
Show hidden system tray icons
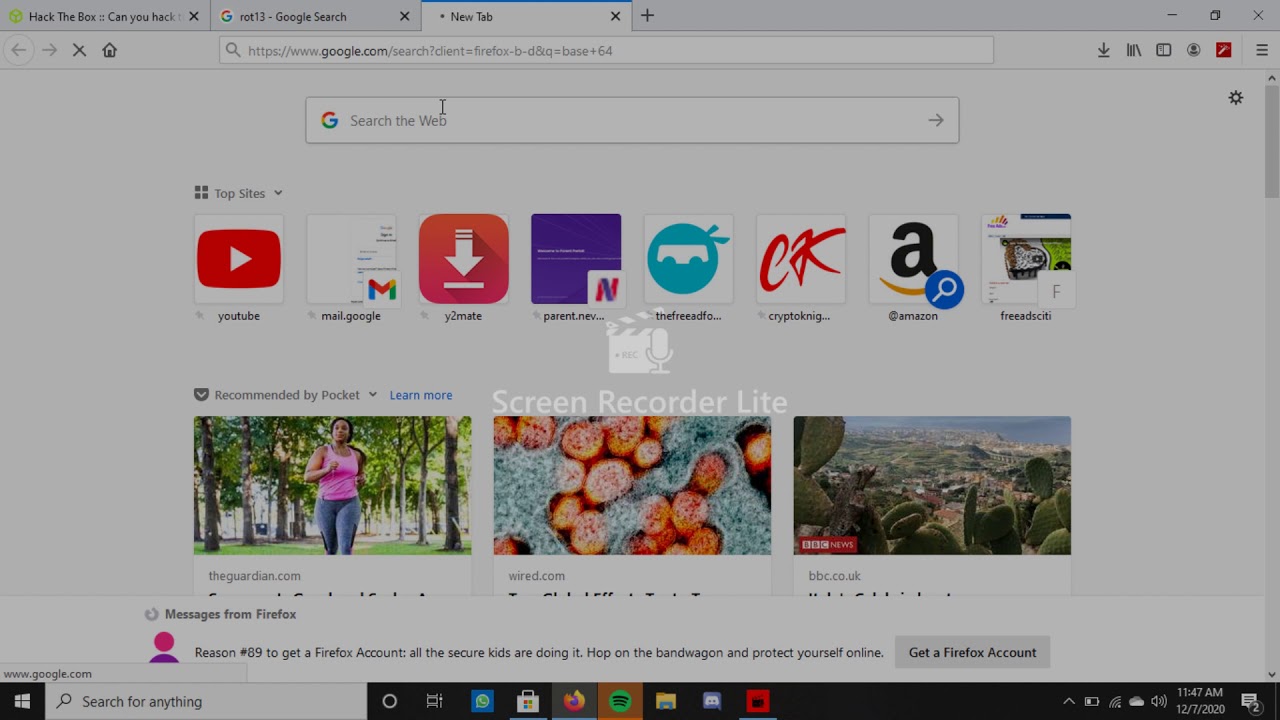point(1068,701)
